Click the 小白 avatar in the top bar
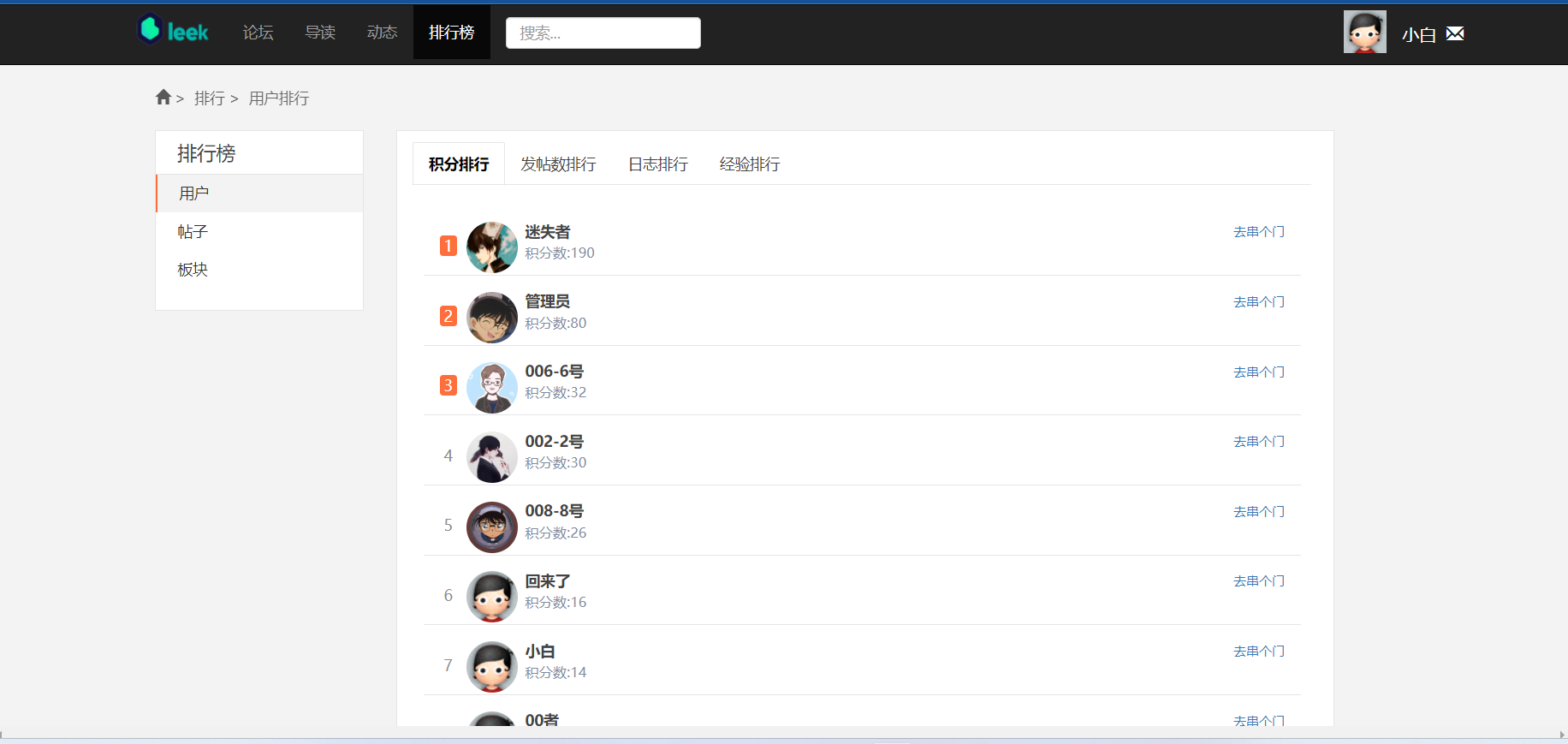This screenshot has width=1568, height=744. (x=1364, y=32)
